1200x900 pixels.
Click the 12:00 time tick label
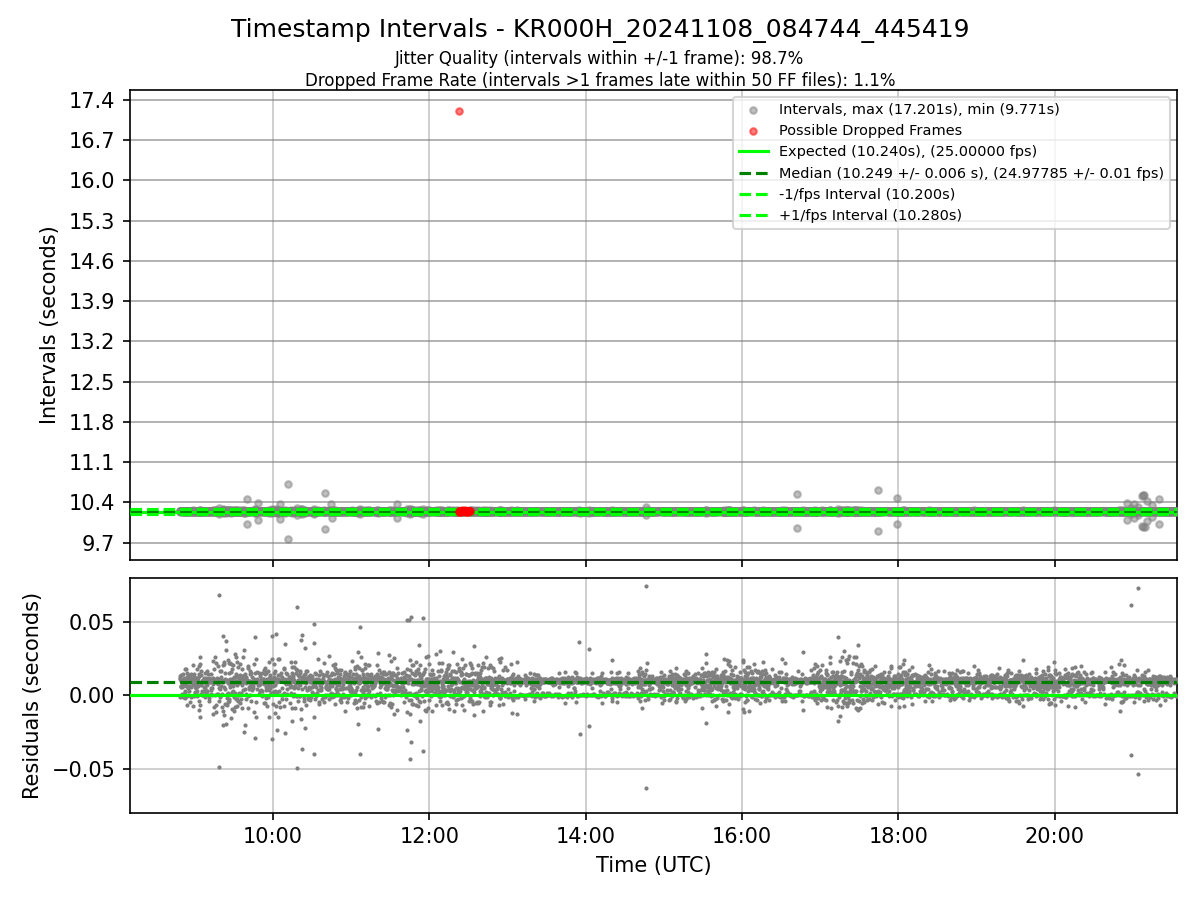[x=429, y=834]
